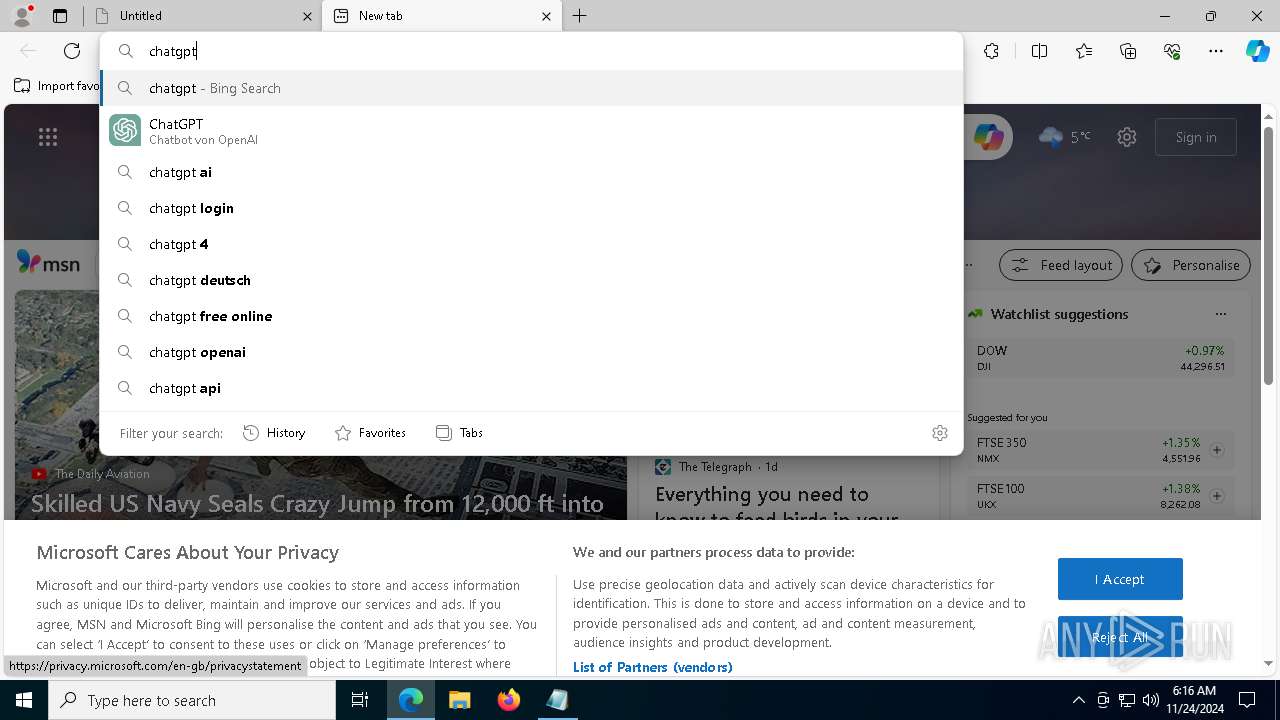Choose 'chatgpt free online' suggestion
The width and height of the screenshot is (1280, 720).
point(531,316)
